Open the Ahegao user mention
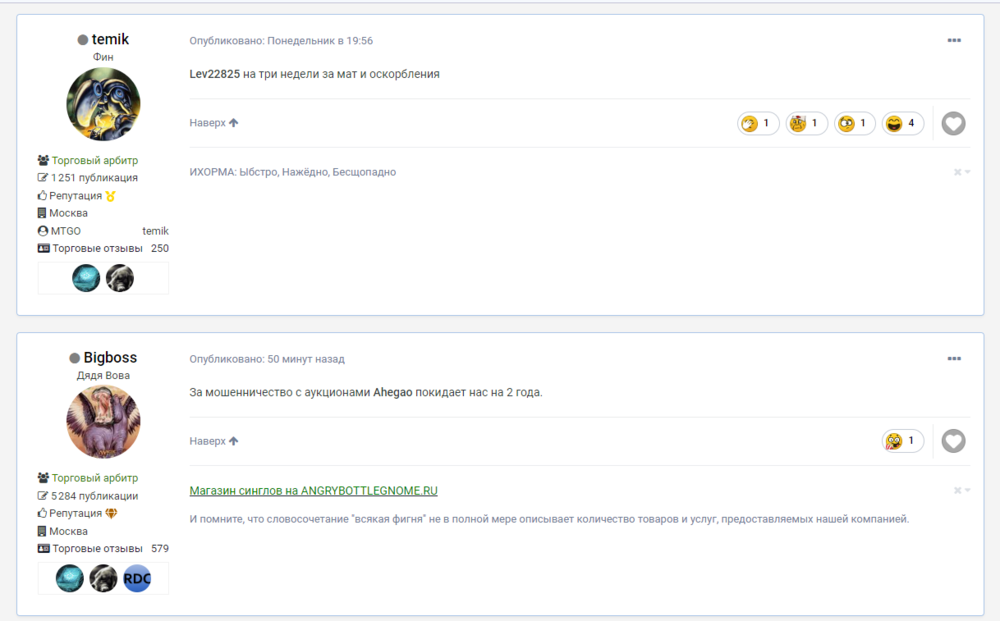1000x621 pixels. point(394,392)
